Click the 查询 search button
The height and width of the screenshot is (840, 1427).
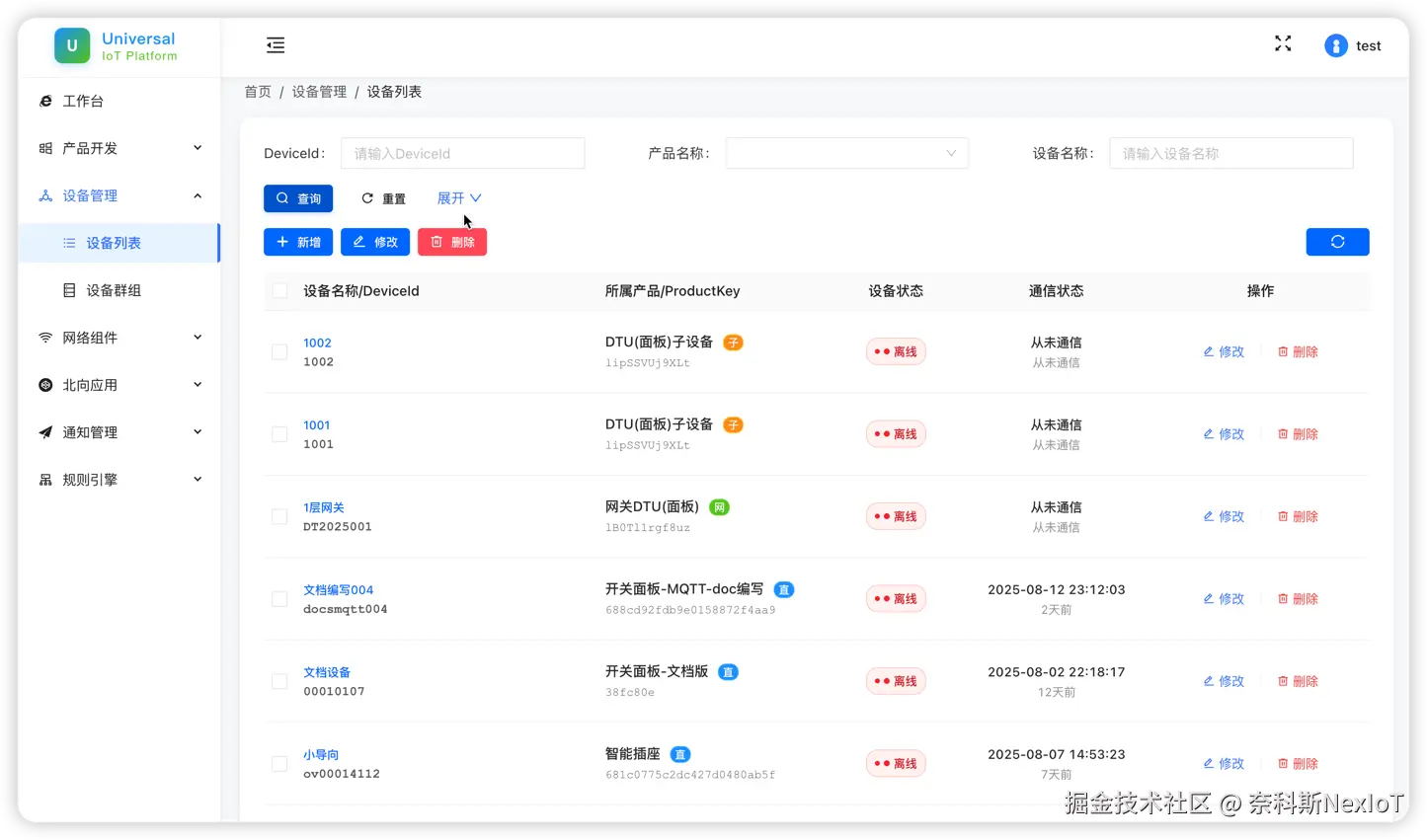tap(297, 197)
